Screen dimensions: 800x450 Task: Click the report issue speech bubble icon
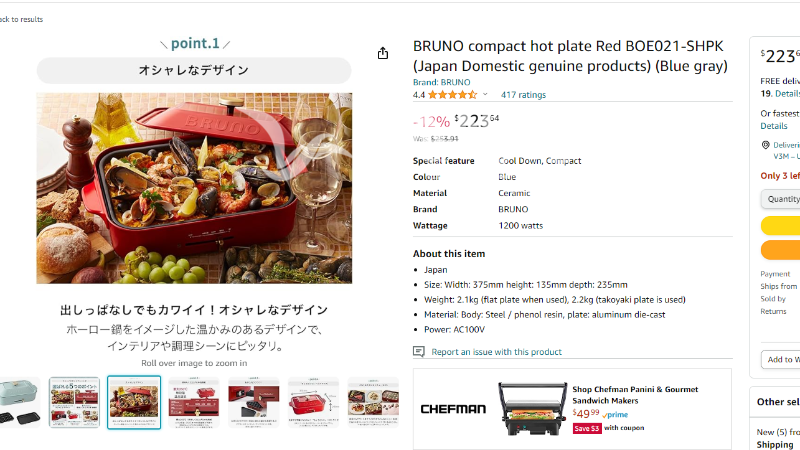click(419, 352)
